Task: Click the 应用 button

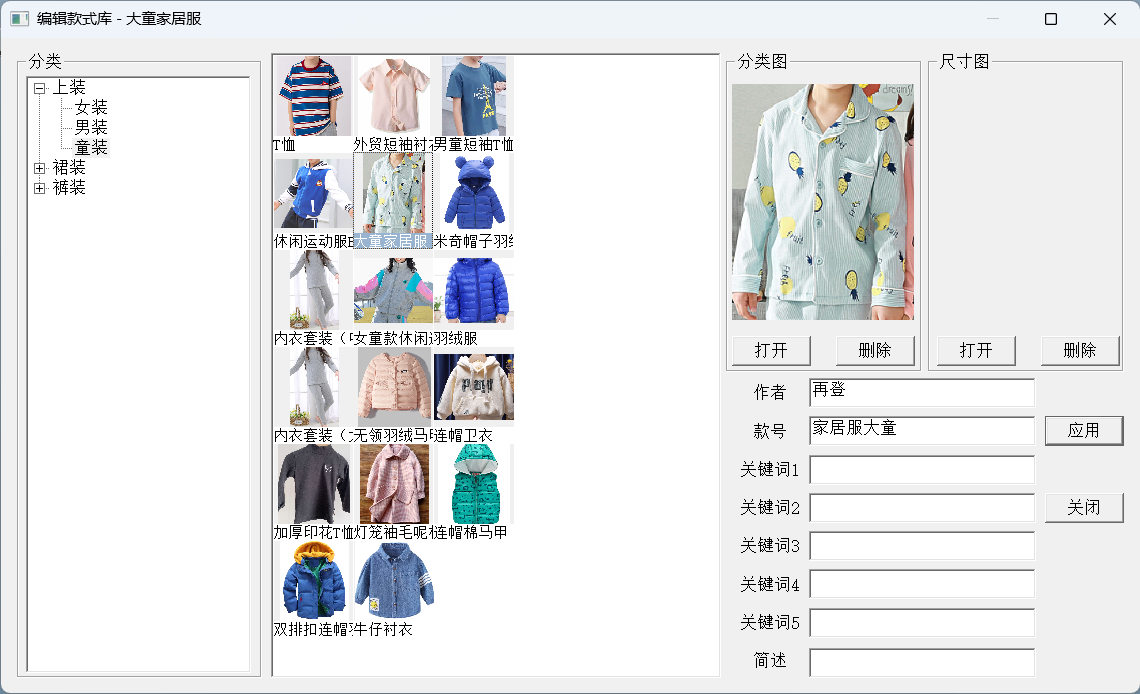Action: tap(1084, 430)
